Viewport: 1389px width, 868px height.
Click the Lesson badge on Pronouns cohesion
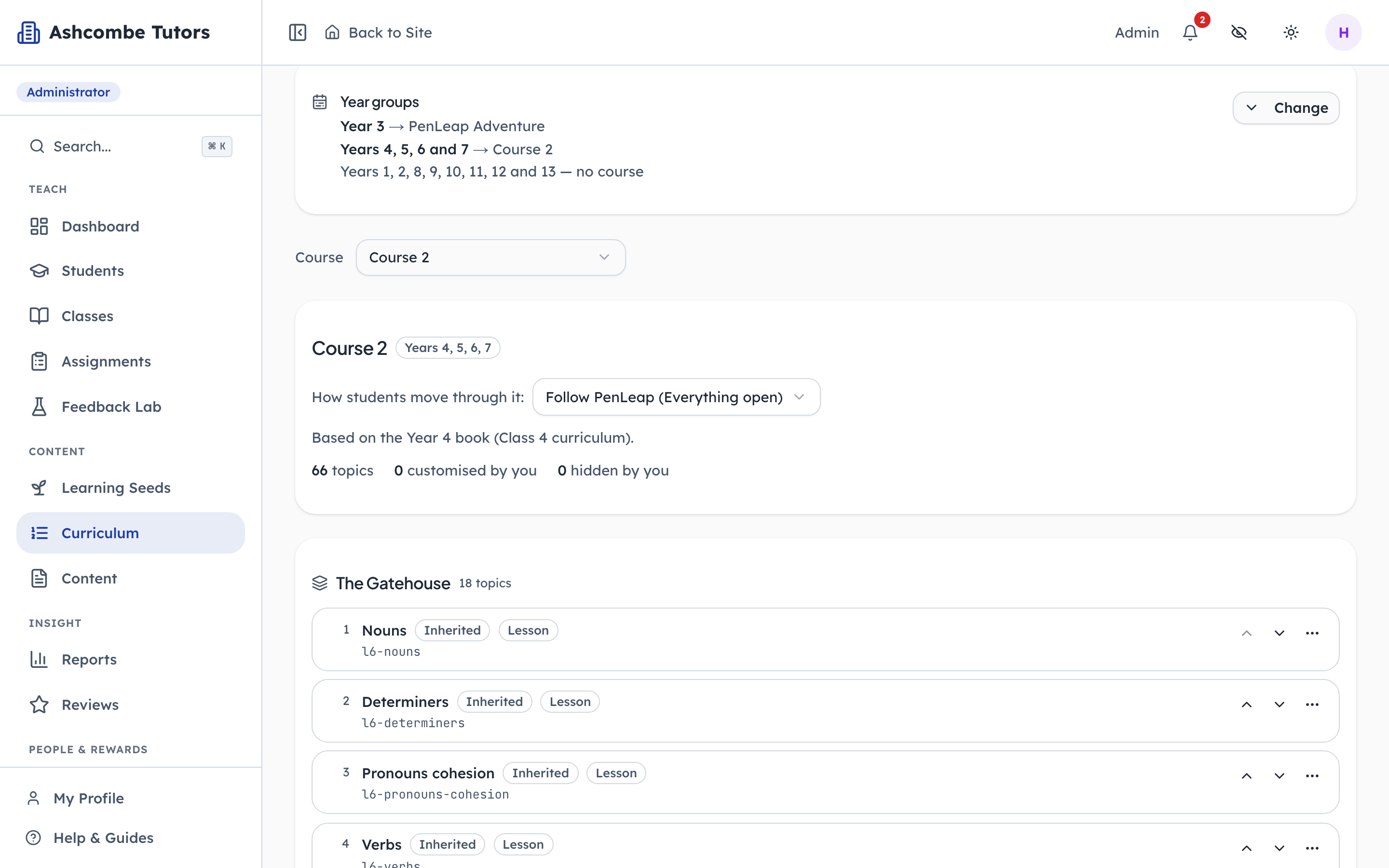[616, 773]
